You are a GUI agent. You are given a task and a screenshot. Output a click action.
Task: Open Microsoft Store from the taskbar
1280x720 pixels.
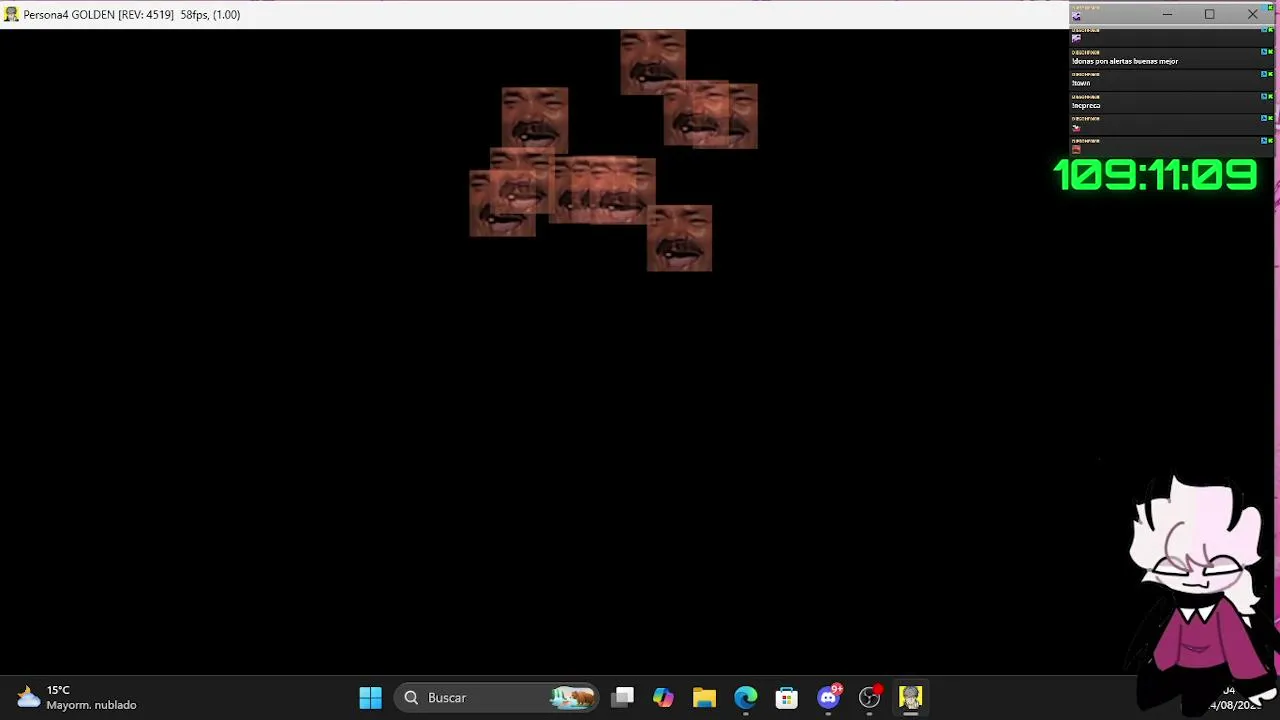[787, 697]
